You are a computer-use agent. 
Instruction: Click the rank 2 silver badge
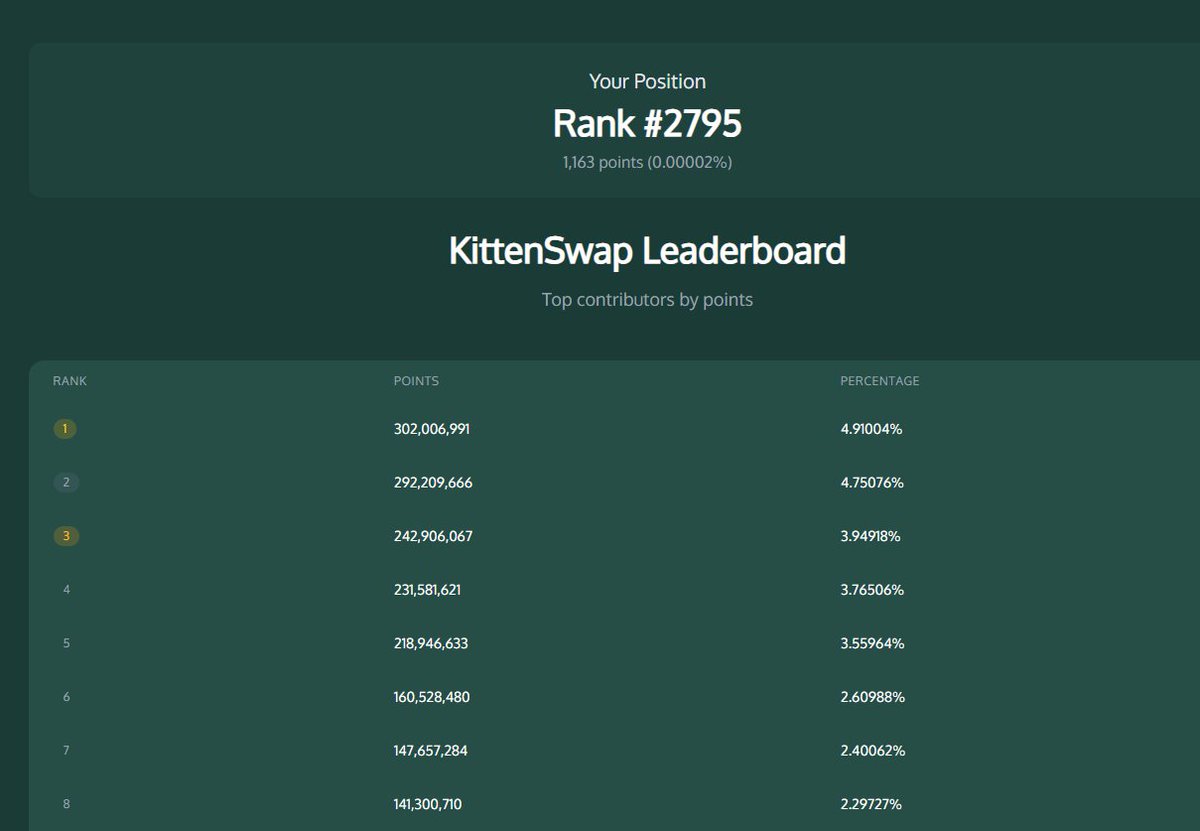66,483
